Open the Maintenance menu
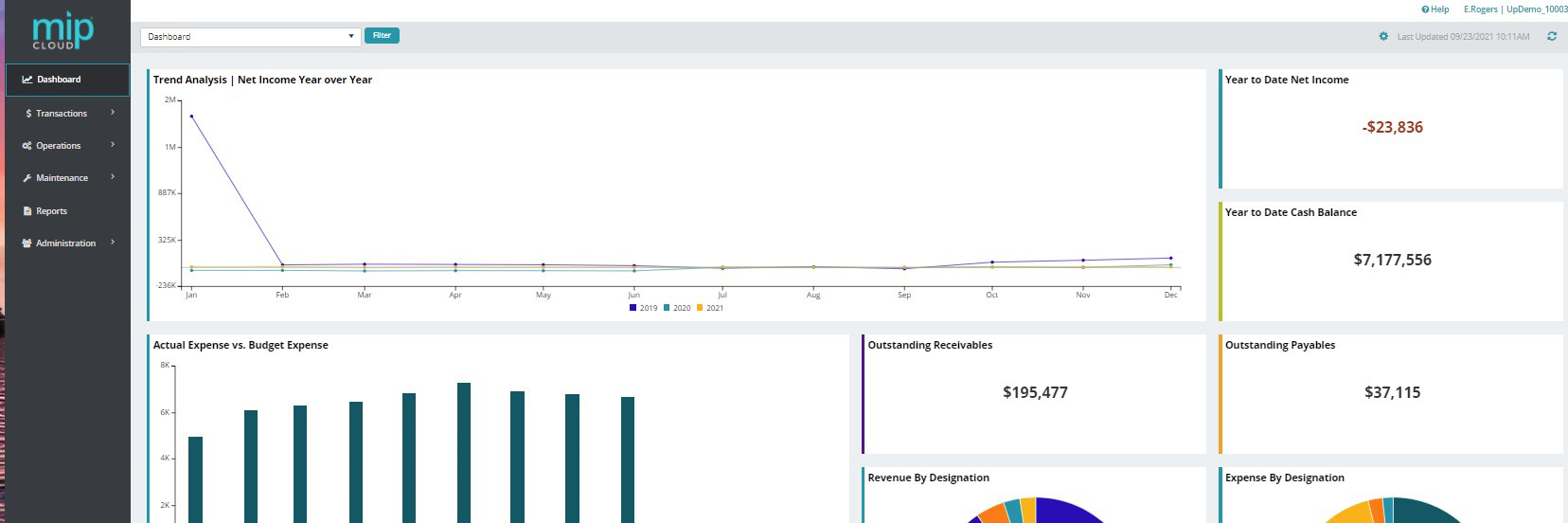The width and height of the screenshot is (1568, 523). point(67,177)
